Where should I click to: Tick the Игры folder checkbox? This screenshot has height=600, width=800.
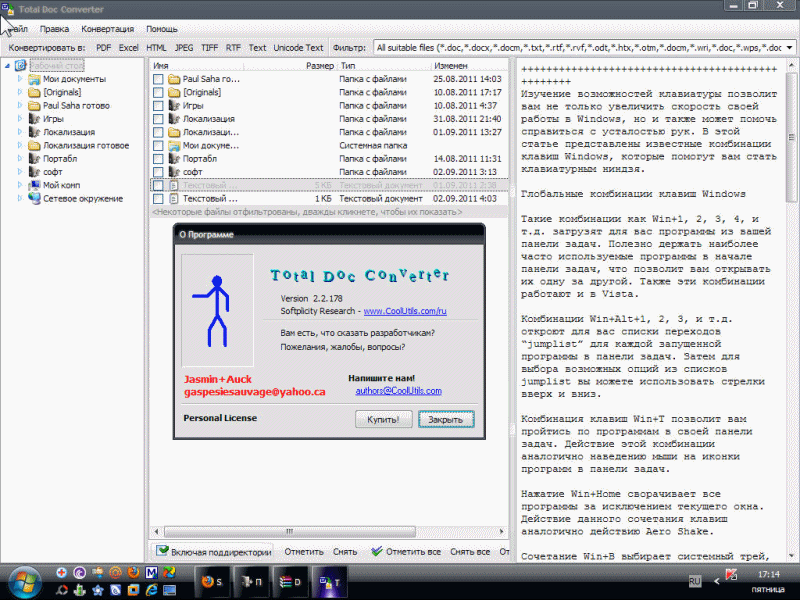pyautogui.click(x=158, y=106)
